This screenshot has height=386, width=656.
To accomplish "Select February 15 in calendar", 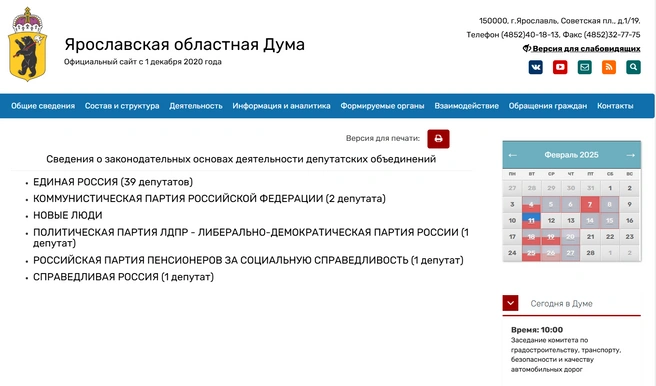I will click(610, 221).
